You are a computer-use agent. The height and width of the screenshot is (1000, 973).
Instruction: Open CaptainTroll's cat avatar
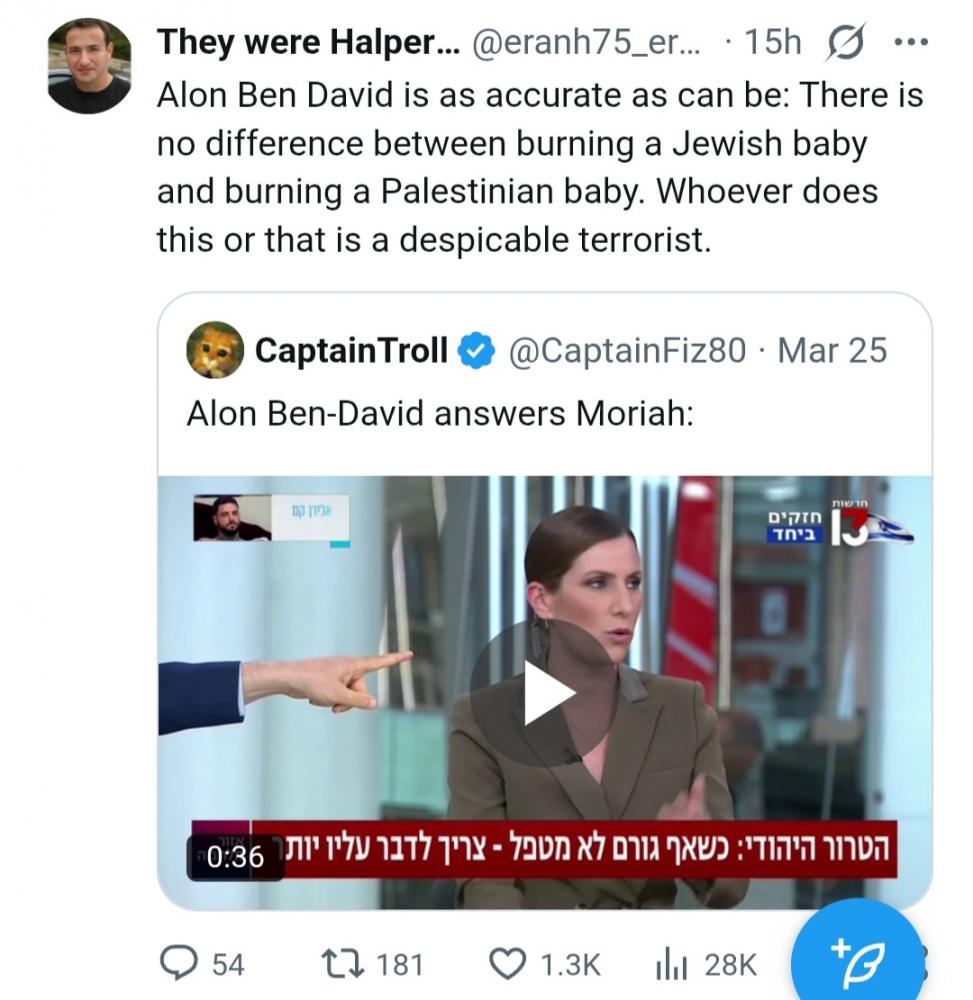click(x=214, y=350)
